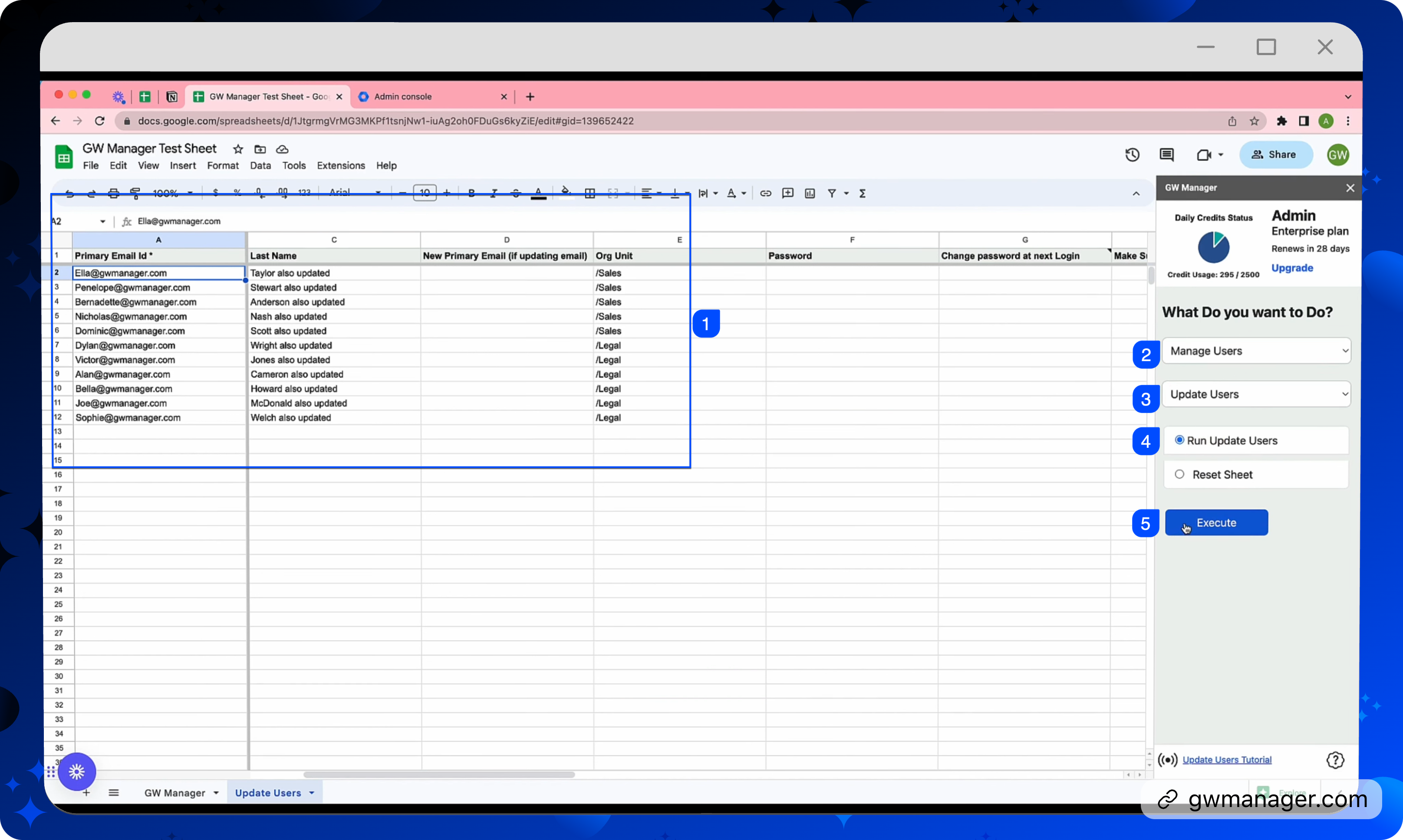Click the horizontal scrollbar of the sheet

pos(439,774)
